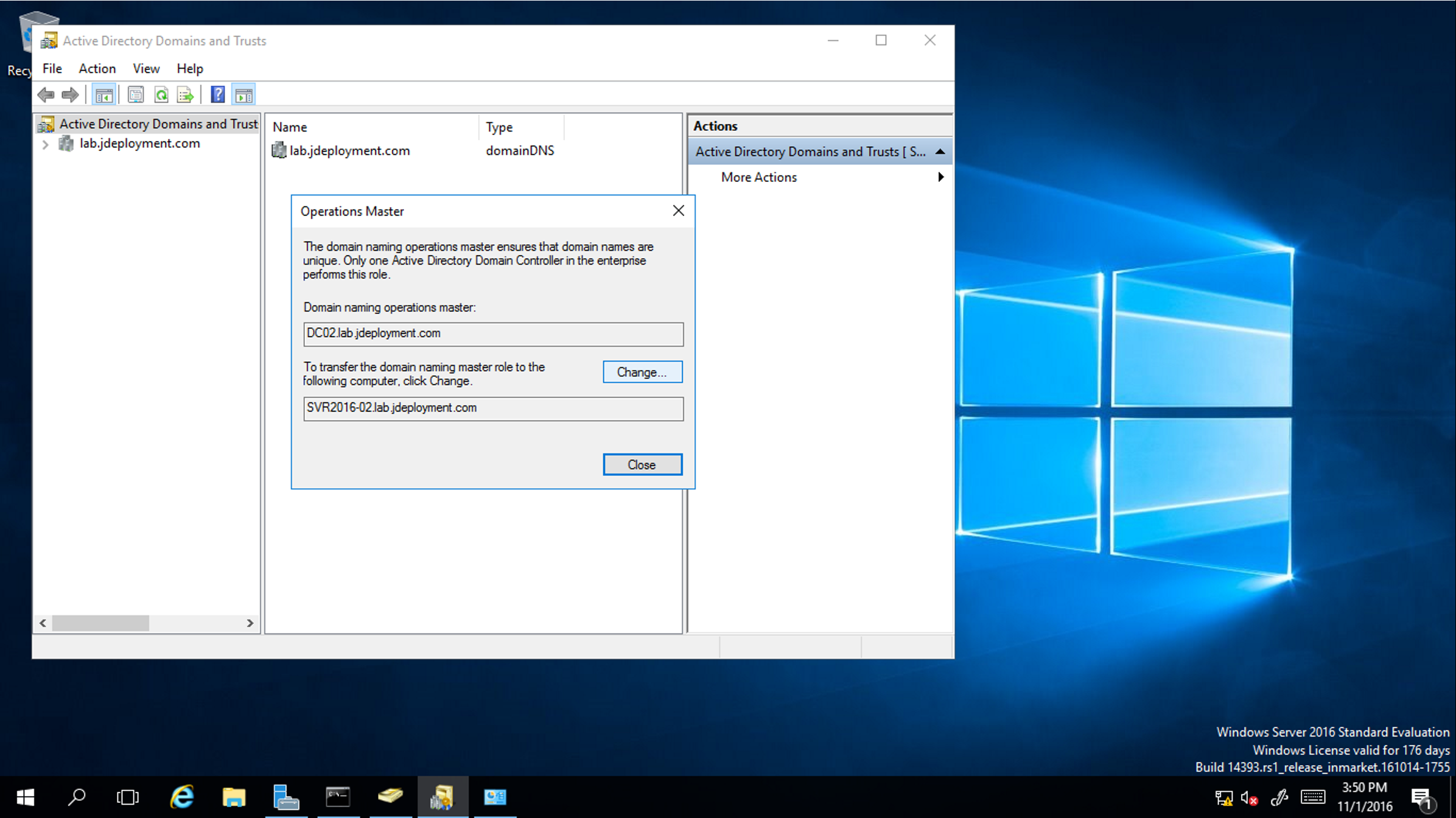Click the Back arrow in toolbar

click(x=46, y=95)
